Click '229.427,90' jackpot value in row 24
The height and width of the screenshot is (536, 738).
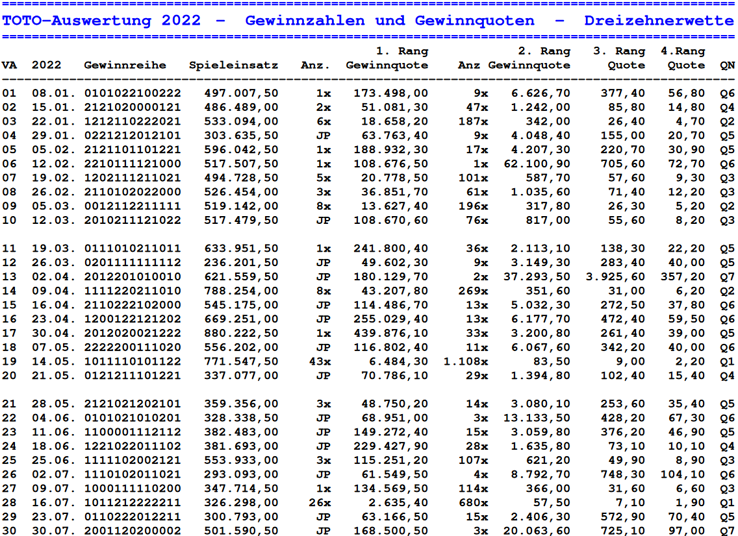point(391,446)
